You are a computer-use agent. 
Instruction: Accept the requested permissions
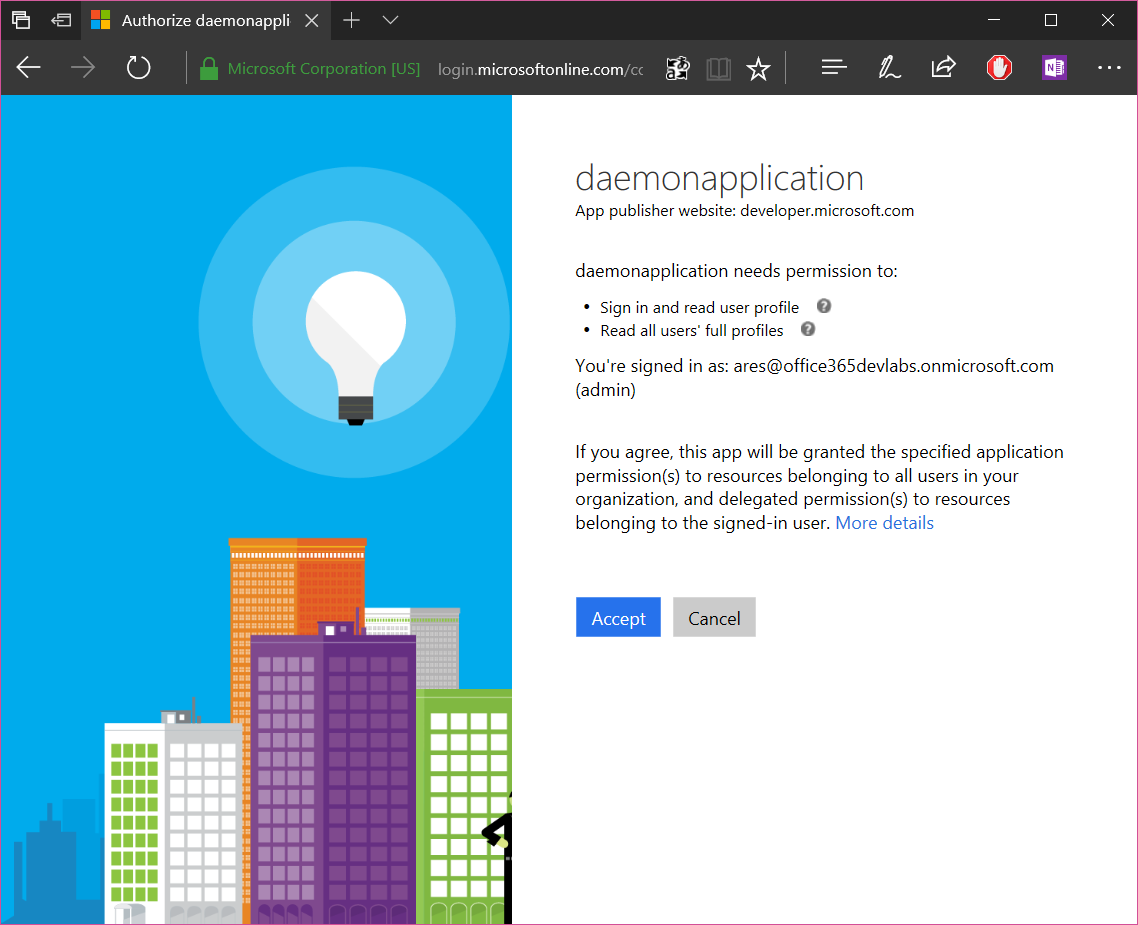618,617
